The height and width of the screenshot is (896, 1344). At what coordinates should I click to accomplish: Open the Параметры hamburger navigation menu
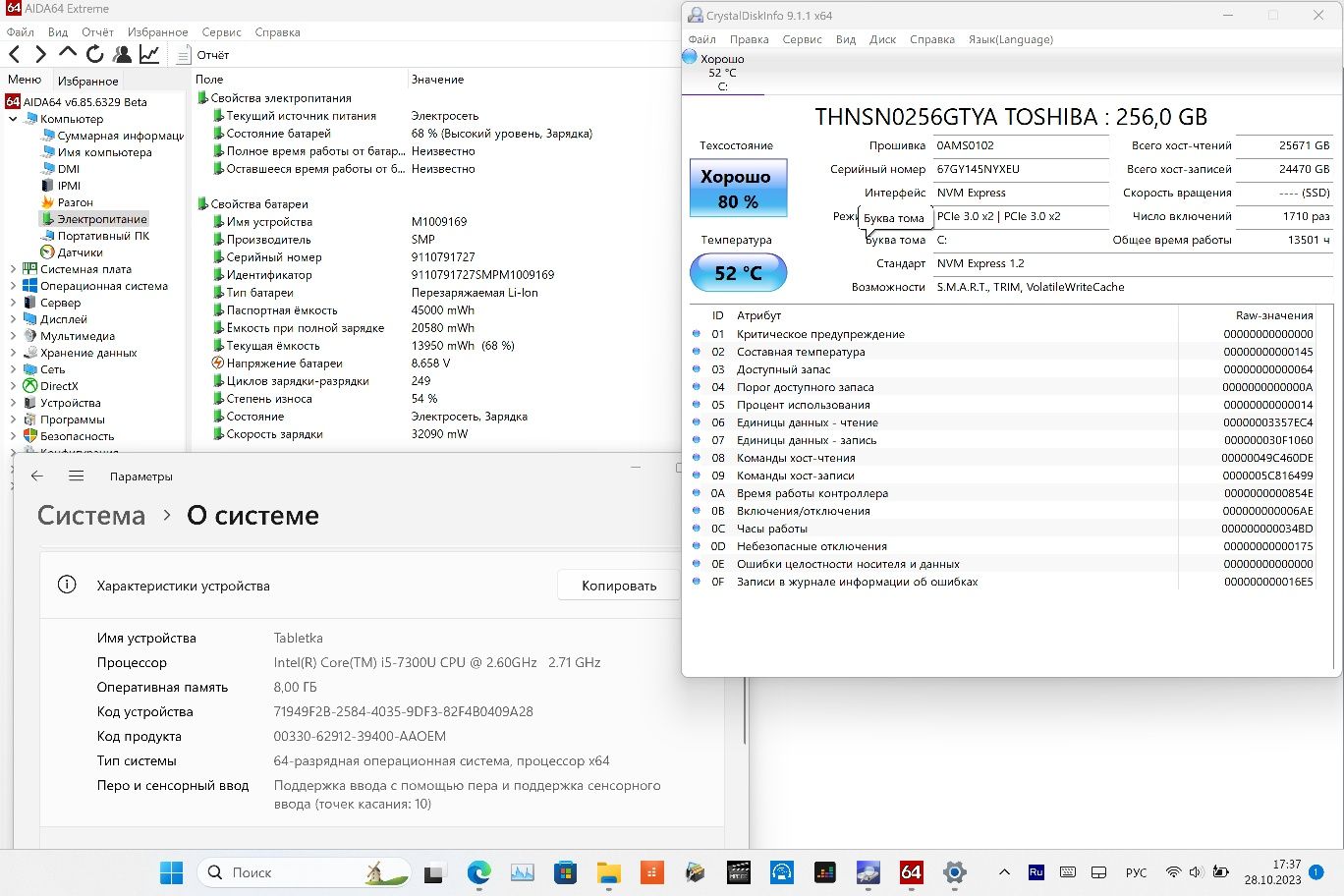(77, 476)
